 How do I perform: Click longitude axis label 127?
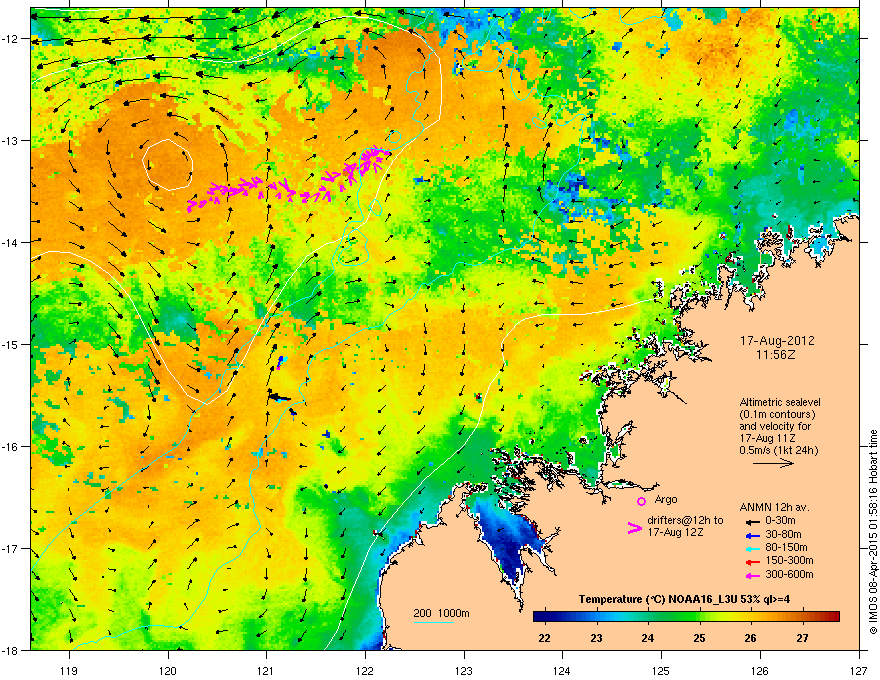pos(859,670)
